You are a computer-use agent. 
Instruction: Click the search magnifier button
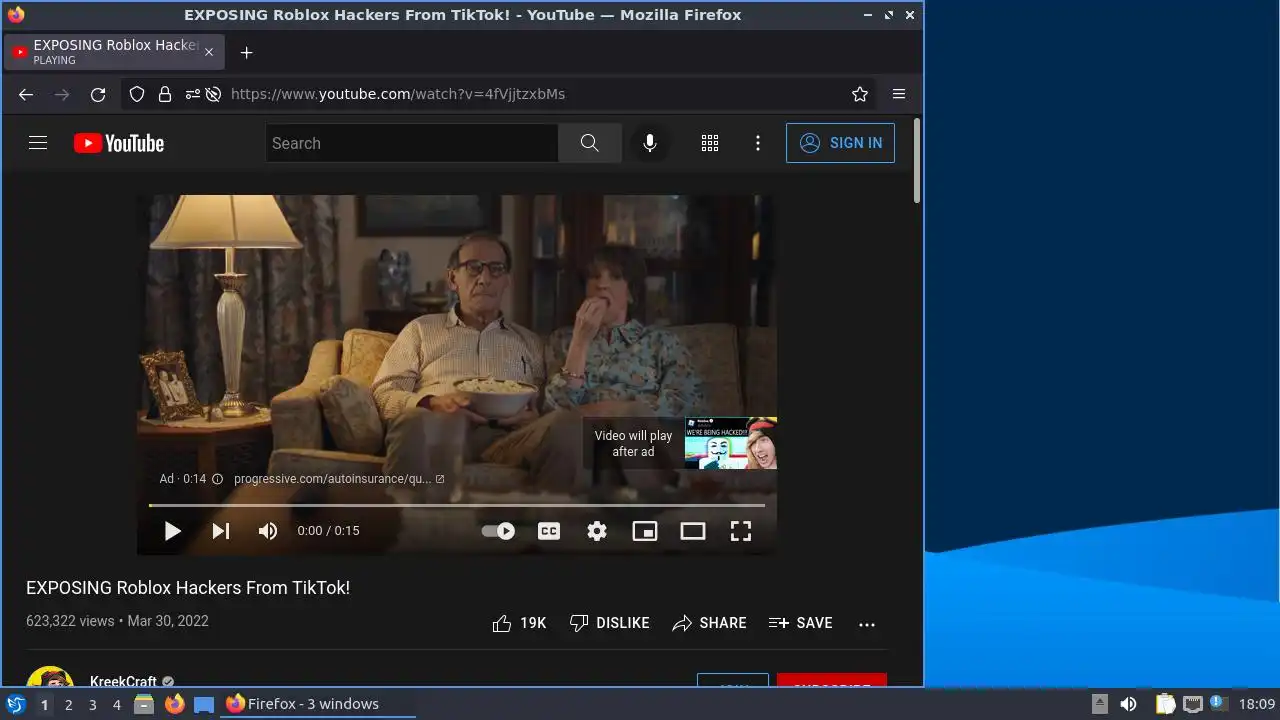click(x=590, y=143)
